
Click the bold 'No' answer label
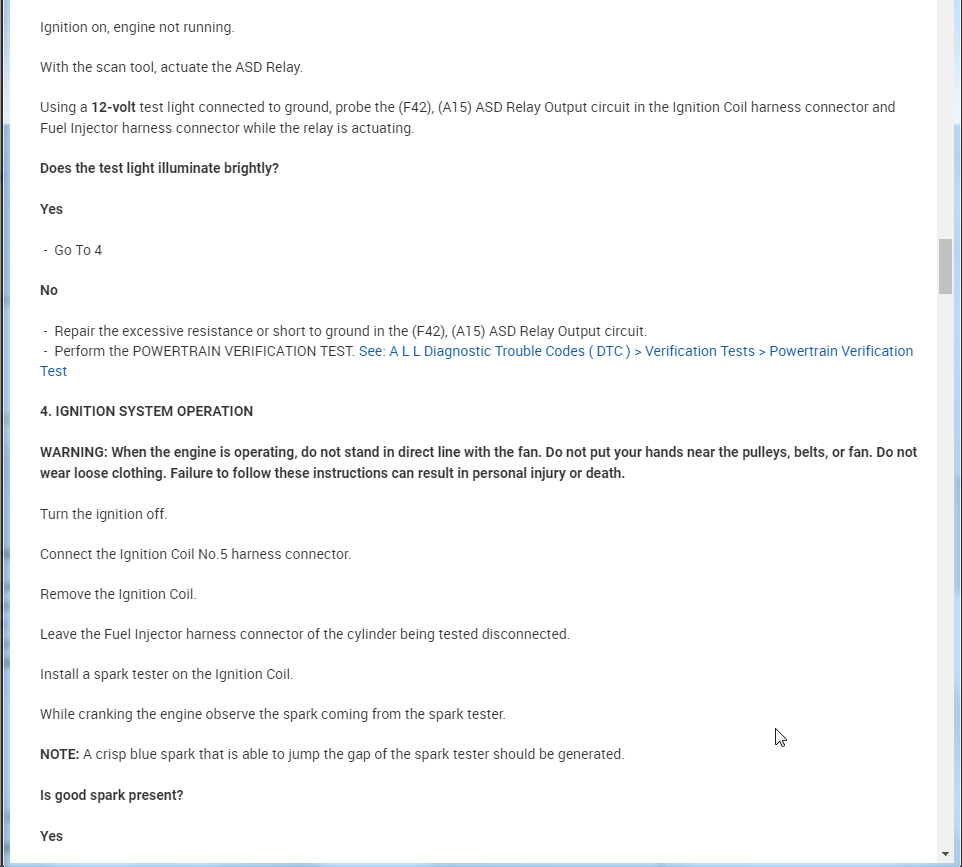49,290
